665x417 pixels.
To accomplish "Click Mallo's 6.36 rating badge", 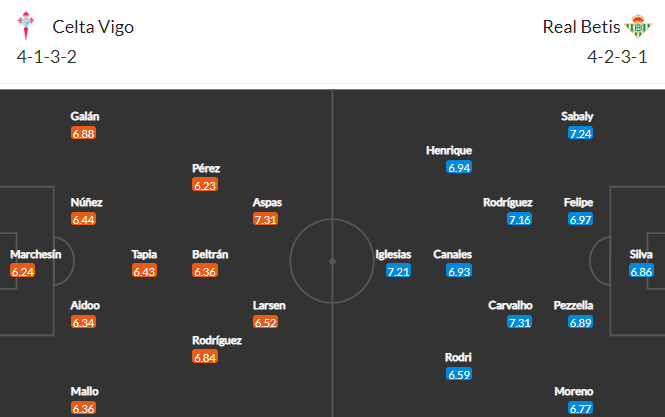I will coord(84,409).
